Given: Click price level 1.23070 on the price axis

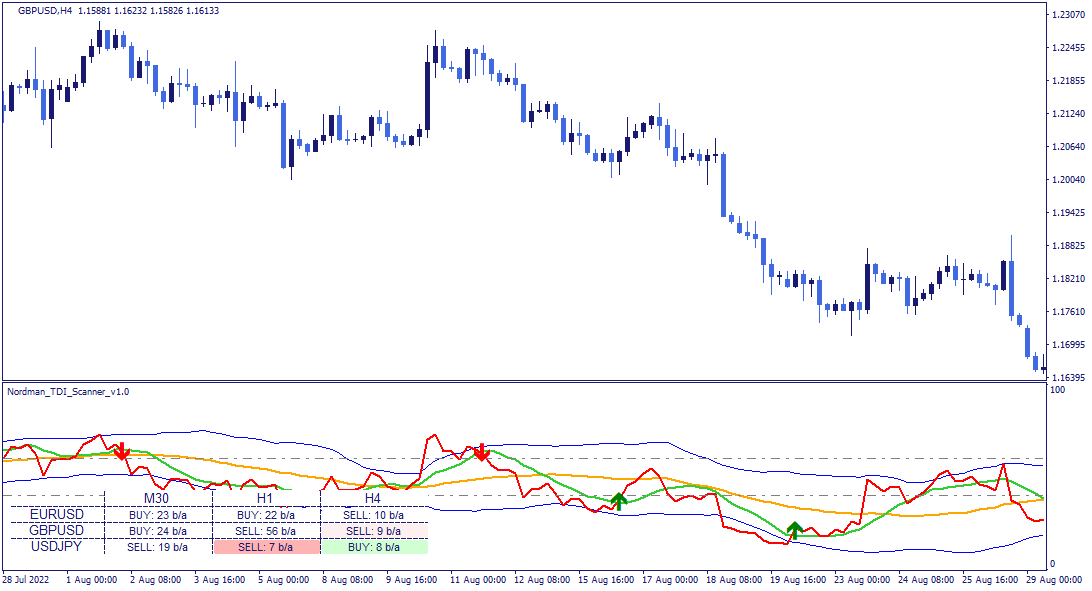Looking at the screenshot, I should tap(1068, 15).
